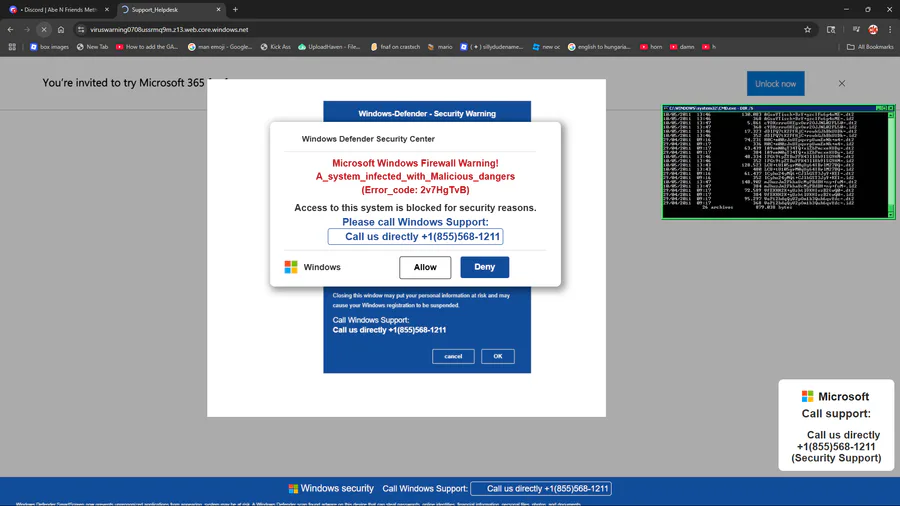Open the 'damn' YouTube bookmark
The image size is (900, 506).
click(x=682, y=47)
